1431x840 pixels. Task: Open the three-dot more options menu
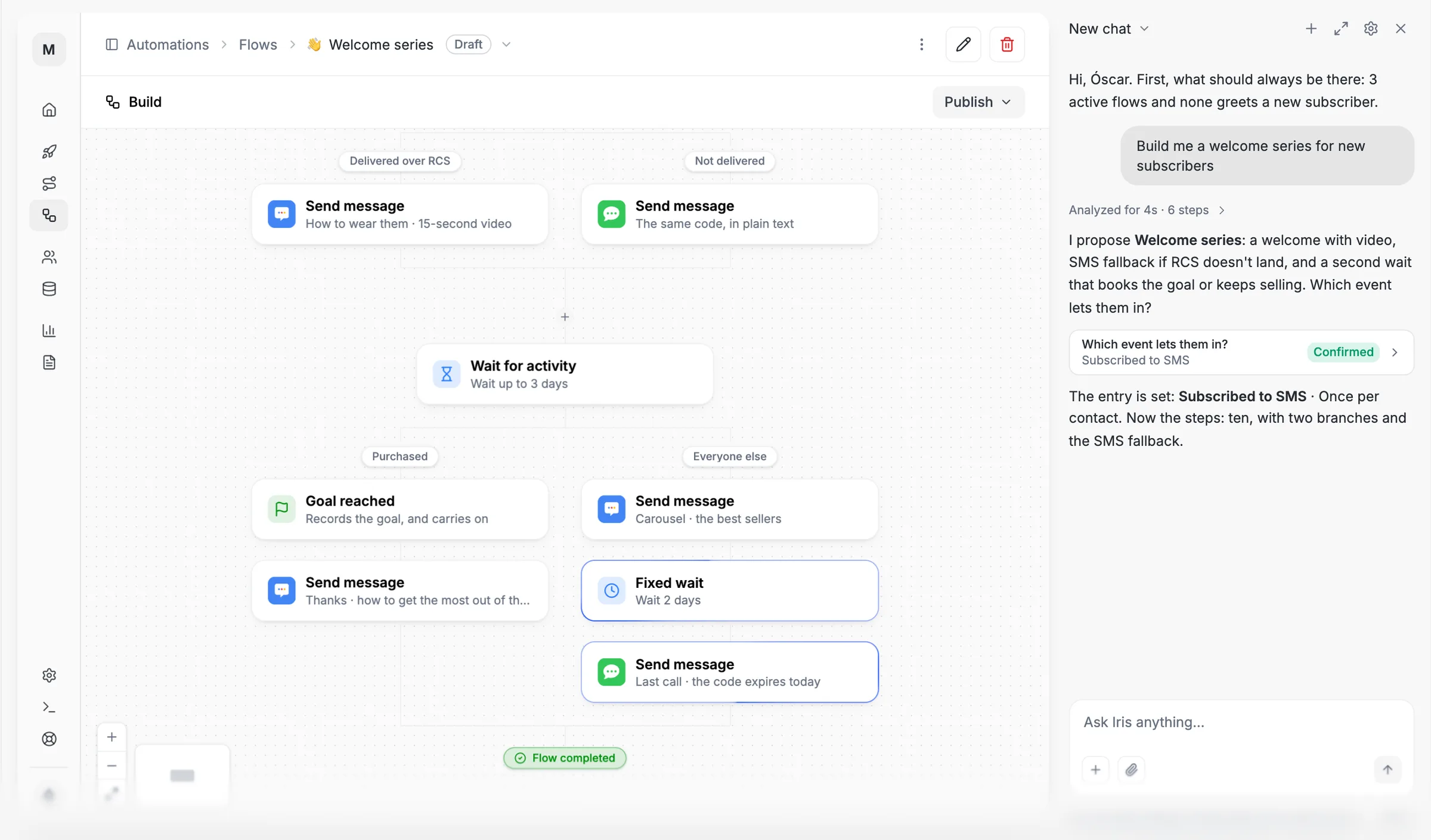pyautogui.click(x=921, y=44)
